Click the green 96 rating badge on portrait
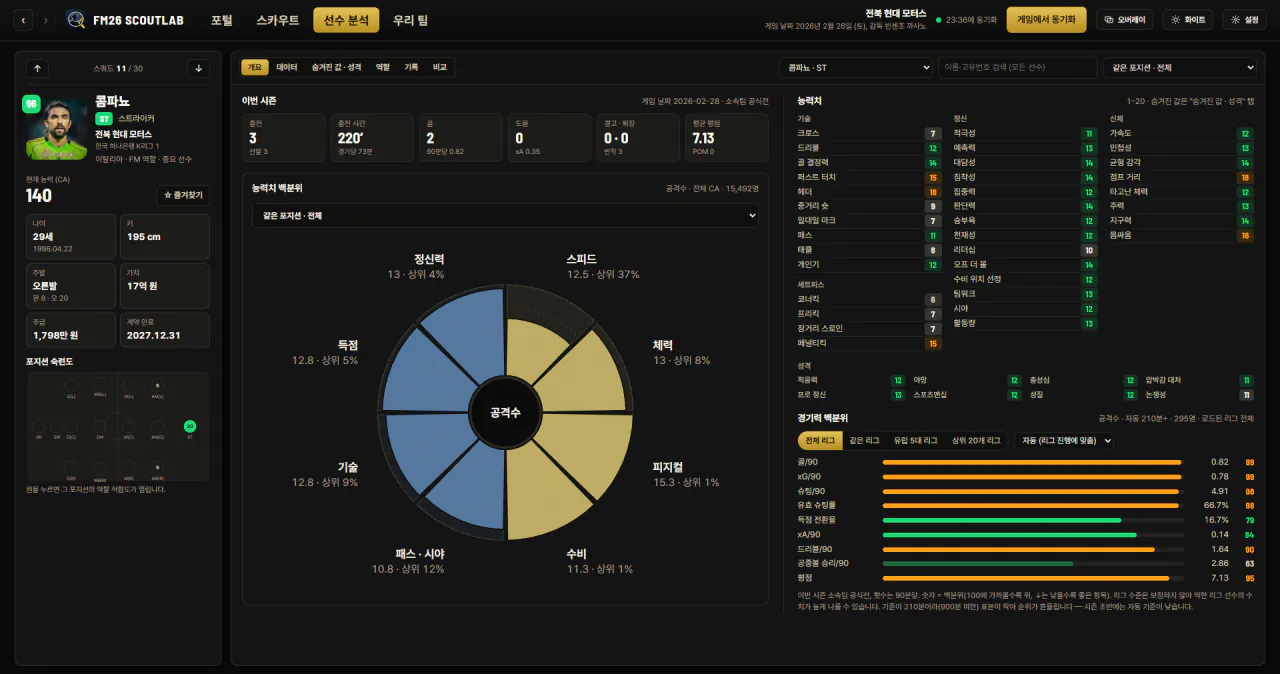The width and height of the screenshot is (1280, 674). [31, 103]
